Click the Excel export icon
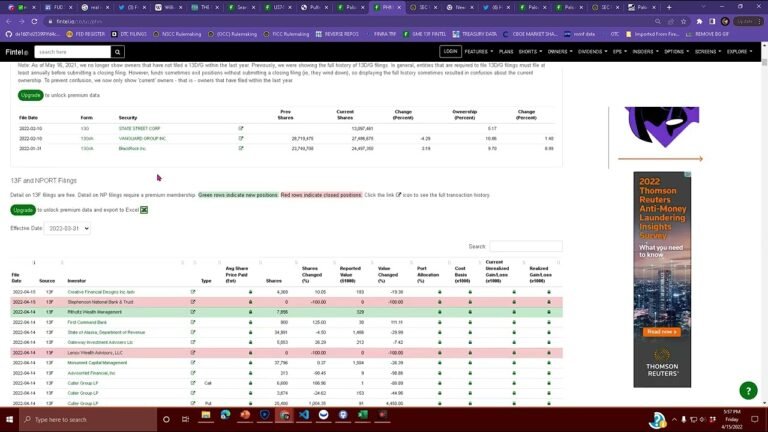The height and width of the screenshot is (432, 768). [144, 210]
